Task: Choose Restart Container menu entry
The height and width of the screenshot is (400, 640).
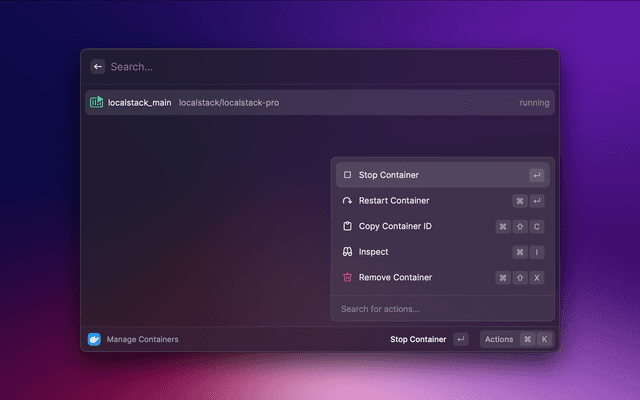Action: (x=394, y=201)
